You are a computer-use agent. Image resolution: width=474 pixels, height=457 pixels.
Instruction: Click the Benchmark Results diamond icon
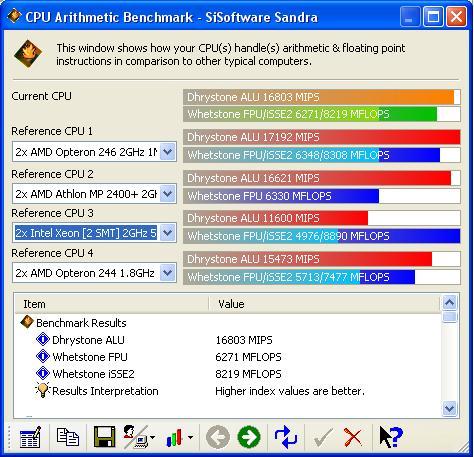[x=27, y=322]
